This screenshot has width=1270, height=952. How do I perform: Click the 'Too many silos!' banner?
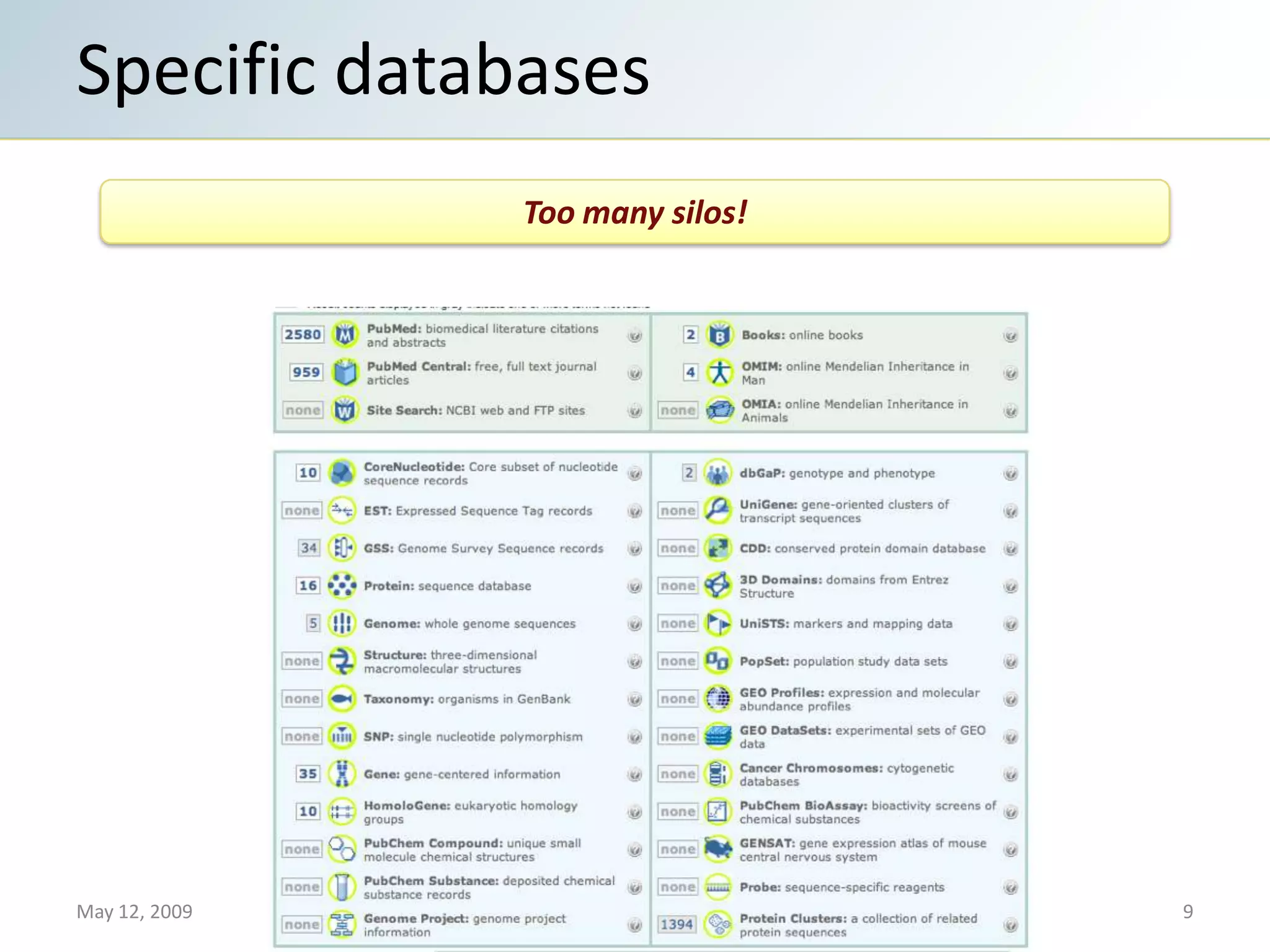click(635, 212)
